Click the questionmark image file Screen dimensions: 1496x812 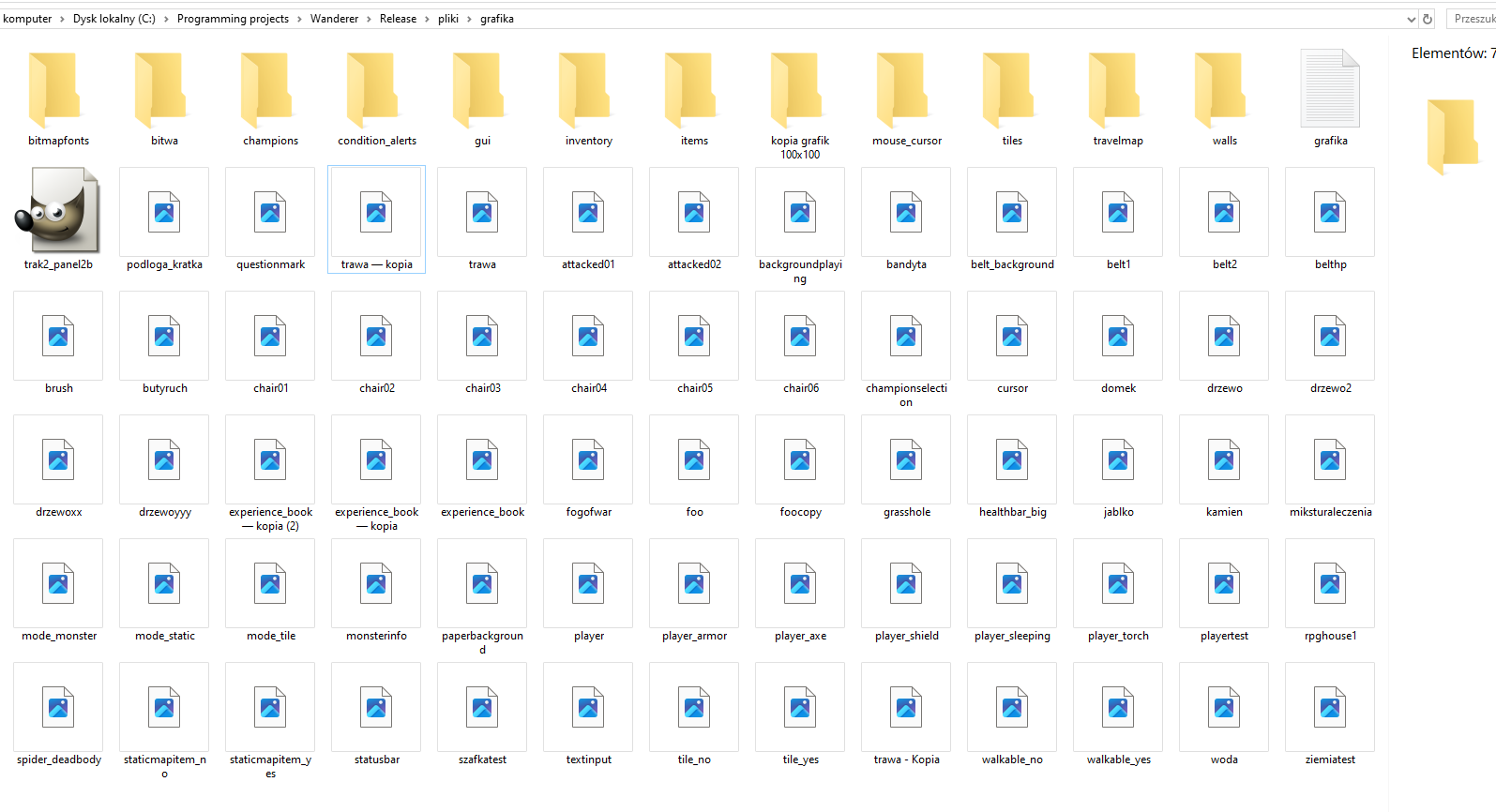pyautogui.click(x=270, y=214)
